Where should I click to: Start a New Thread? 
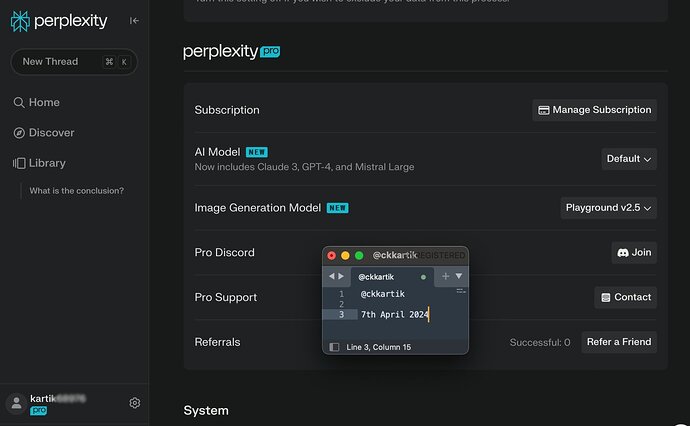pyautogui.click(x=74, y=62)
